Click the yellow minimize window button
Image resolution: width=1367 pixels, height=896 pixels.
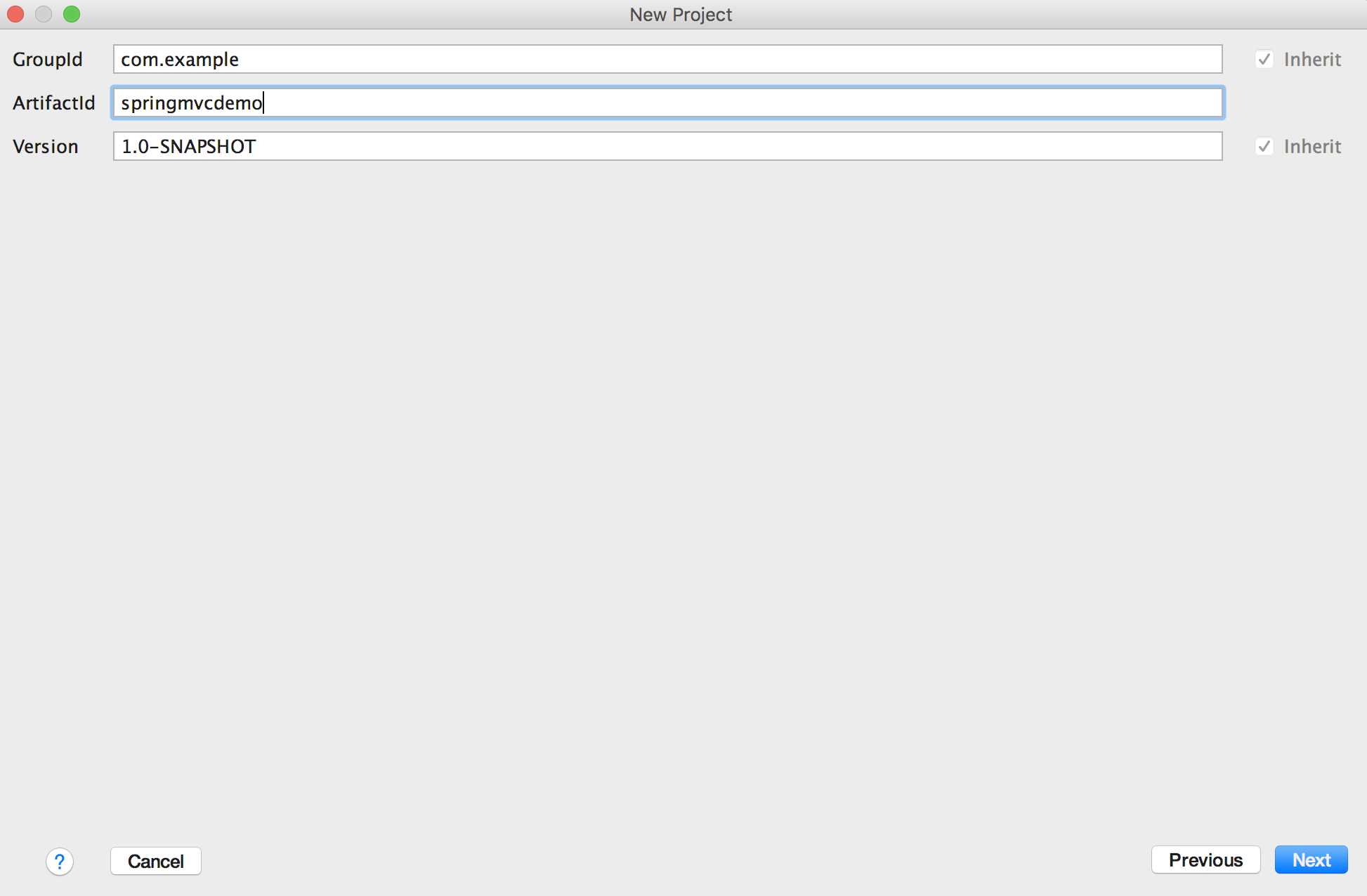pos(42,15)
